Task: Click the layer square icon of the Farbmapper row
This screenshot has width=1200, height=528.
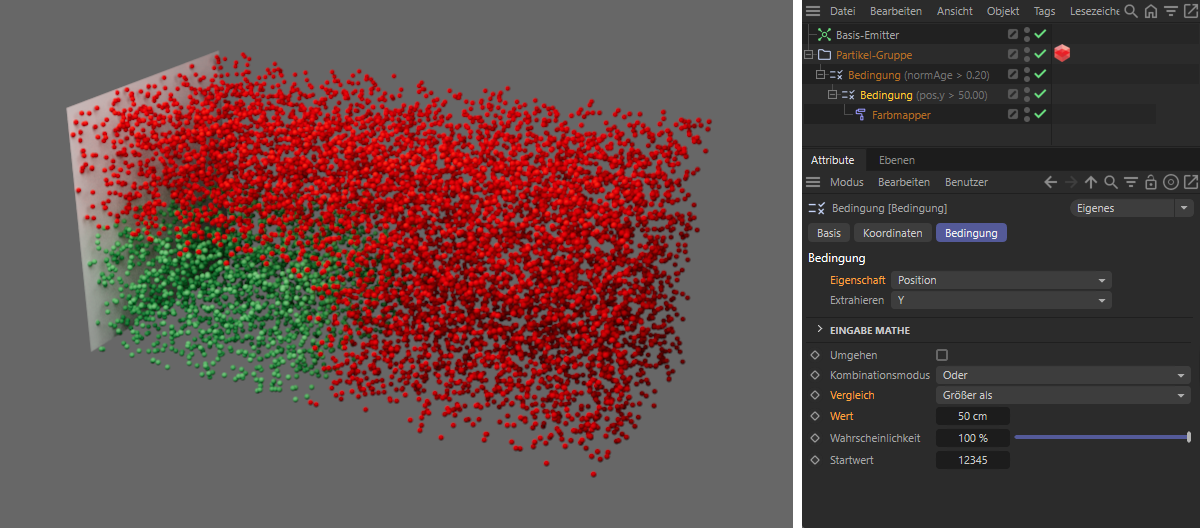Action: 1013,115
